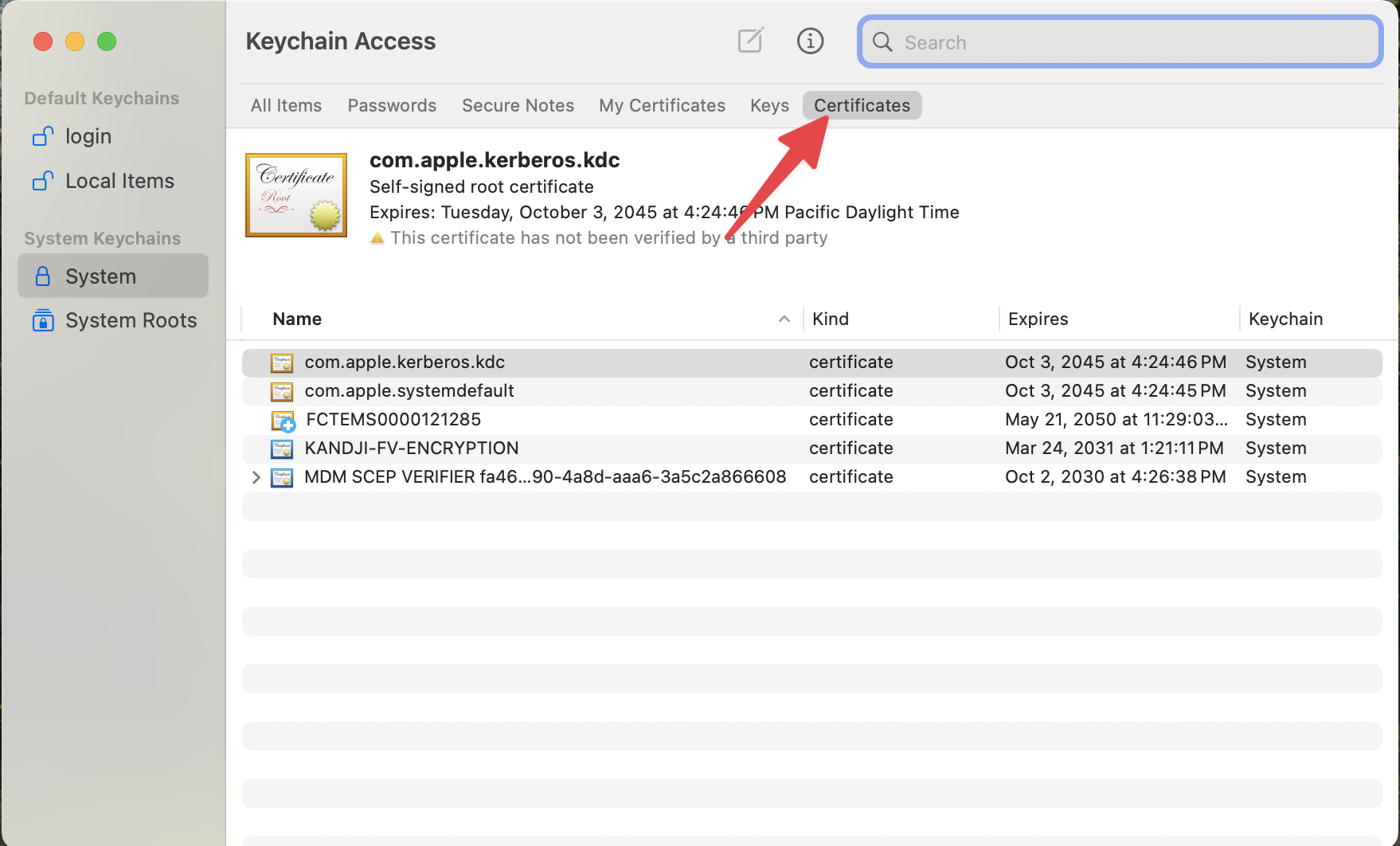Click into the Search field
1400x846 pixels.
(1131, 42)
